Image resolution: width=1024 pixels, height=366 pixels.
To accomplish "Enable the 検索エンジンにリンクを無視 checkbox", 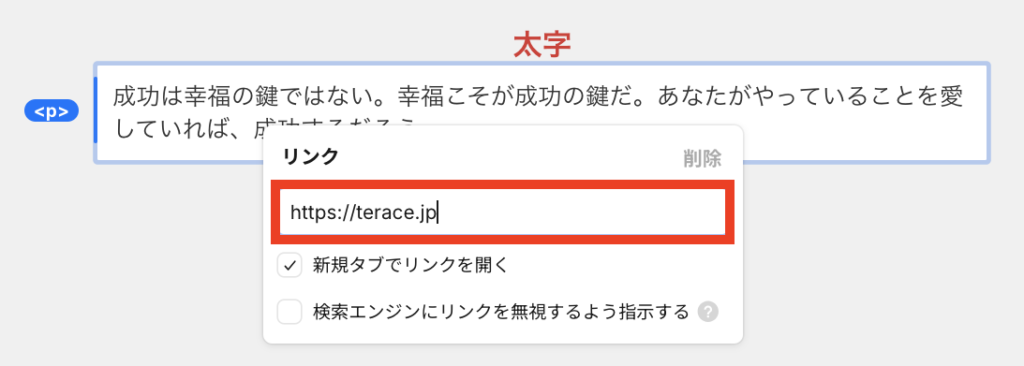I will coord(289,312).
